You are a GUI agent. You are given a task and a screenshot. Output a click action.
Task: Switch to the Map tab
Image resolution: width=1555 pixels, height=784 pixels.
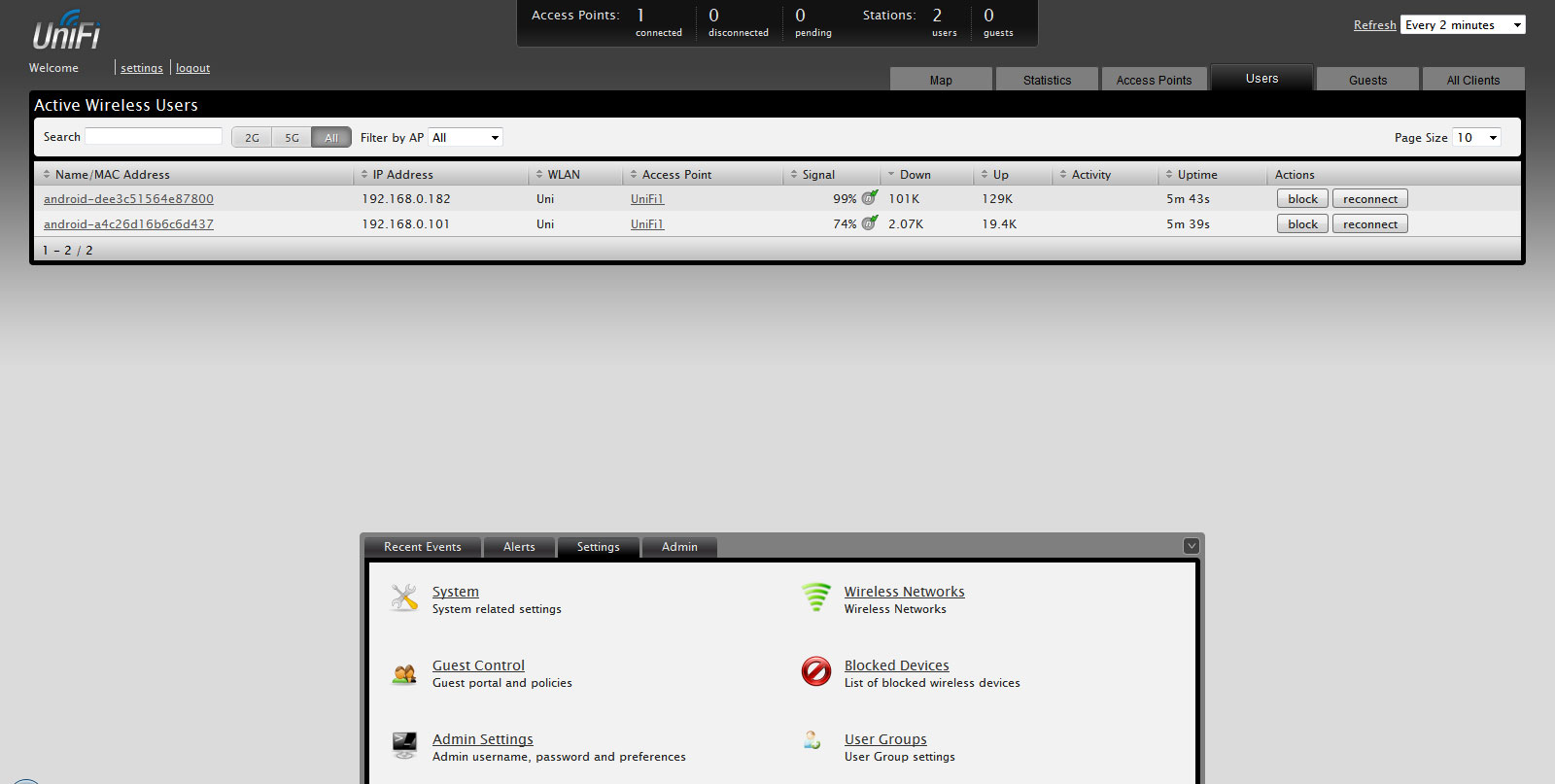click(x=941, y=80)
